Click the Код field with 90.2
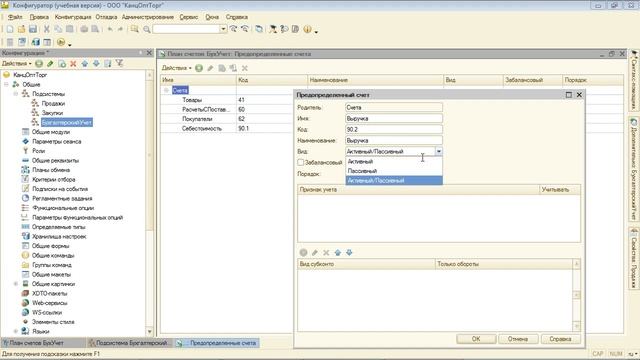 pos(393,129)
